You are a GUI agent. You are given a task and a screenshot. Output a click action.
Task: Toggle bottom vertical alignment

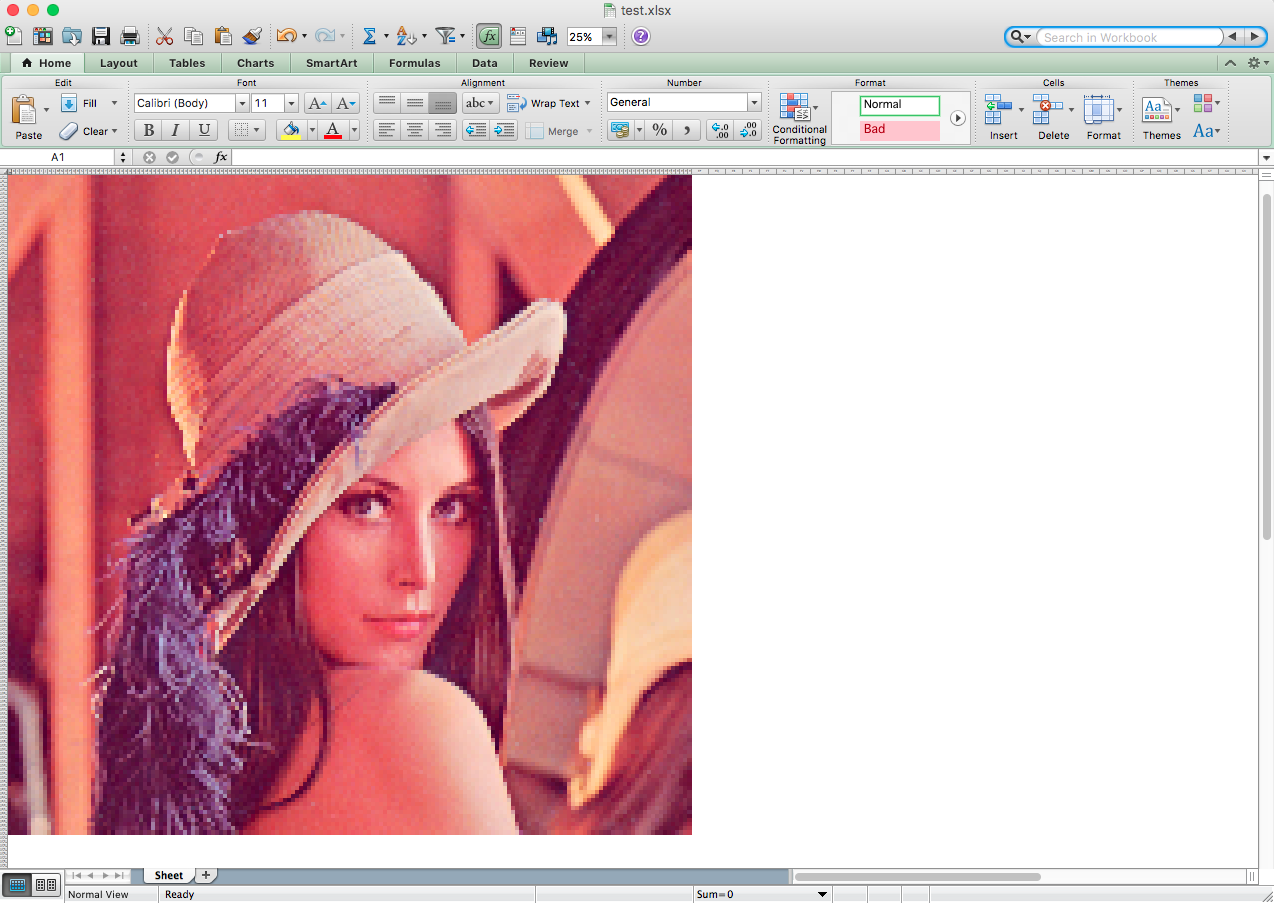tap(443, 103)
